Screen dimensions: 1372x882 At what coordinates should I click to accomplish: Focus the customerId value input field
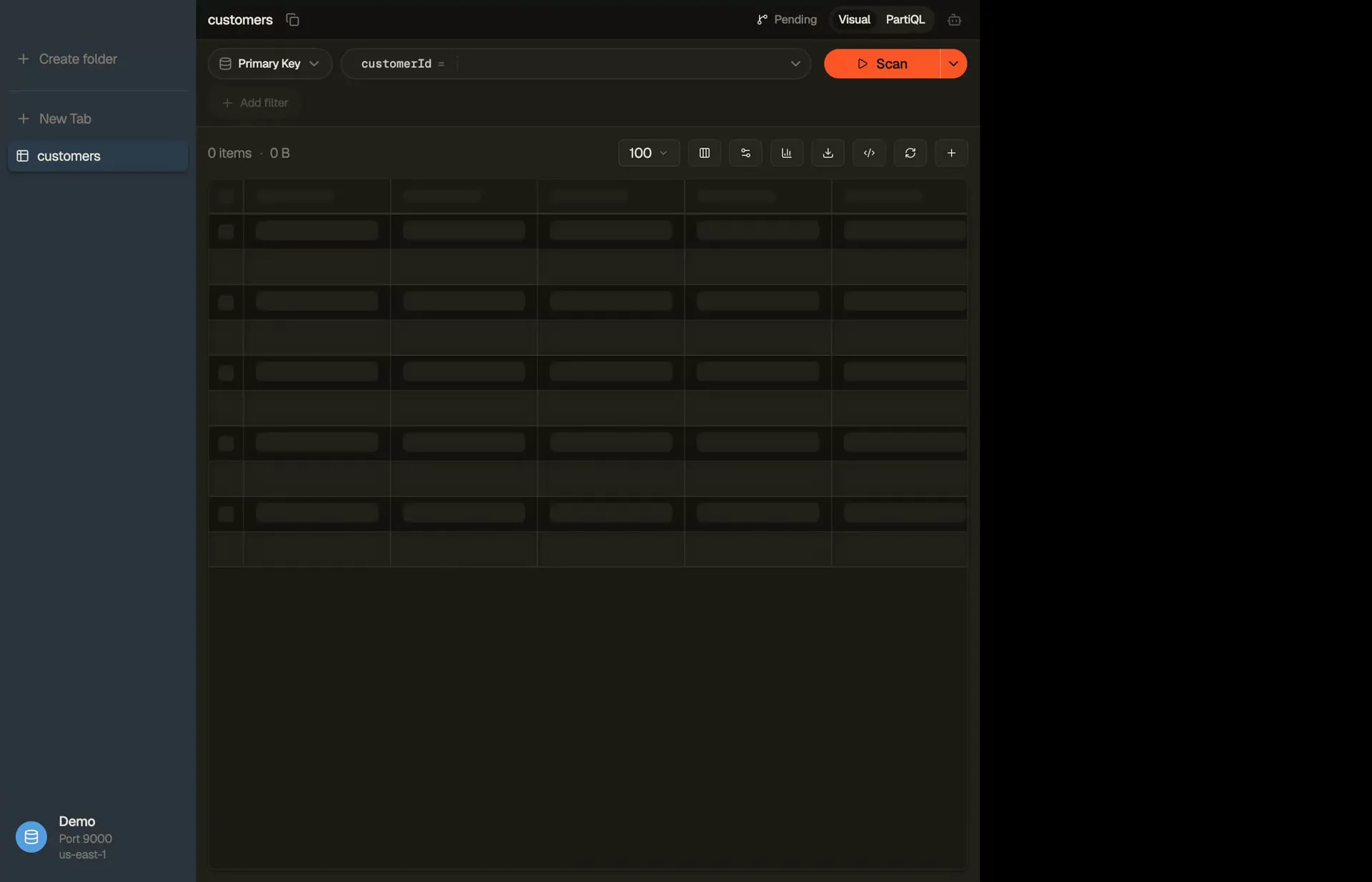(618, 64)
